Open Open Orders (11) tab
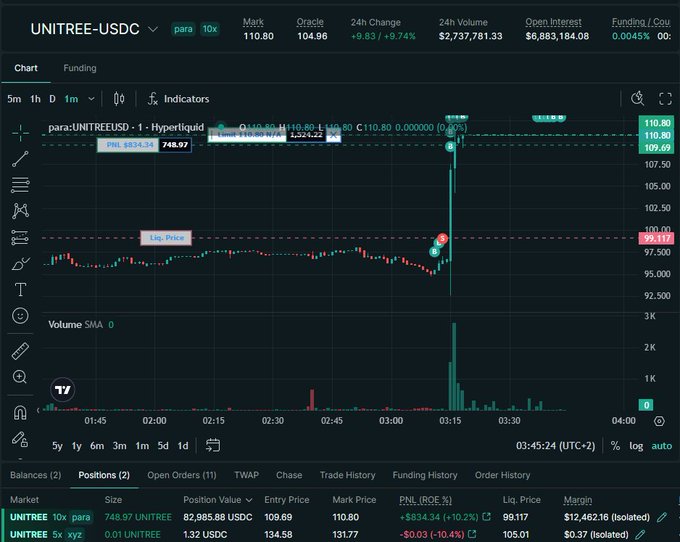 click(x=182, y=475)
